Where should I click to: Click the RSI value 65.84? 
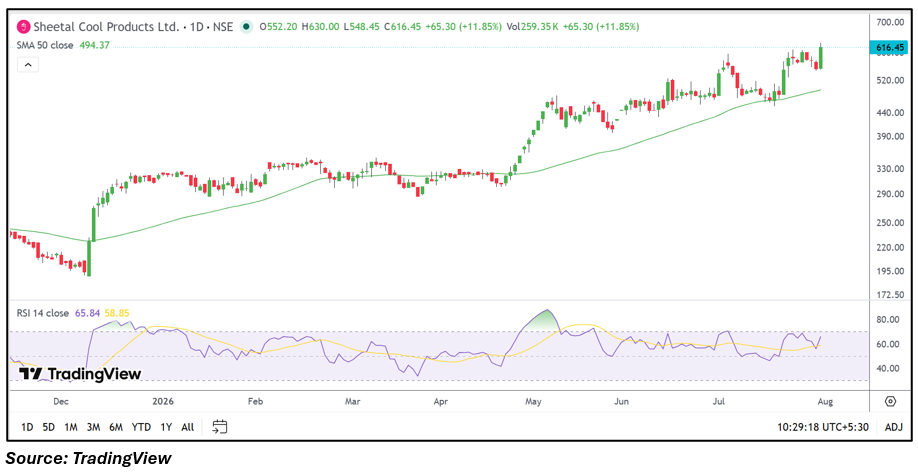click(87, 313)
